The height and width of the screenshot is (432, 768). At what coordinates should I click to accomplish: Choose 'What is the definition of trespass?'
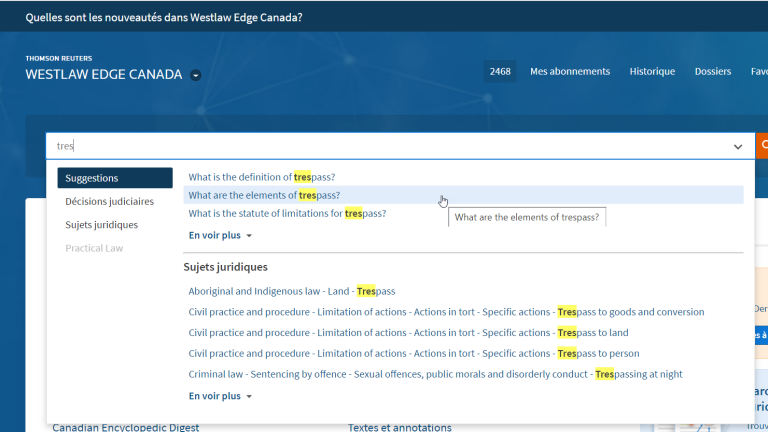(262, 177)
